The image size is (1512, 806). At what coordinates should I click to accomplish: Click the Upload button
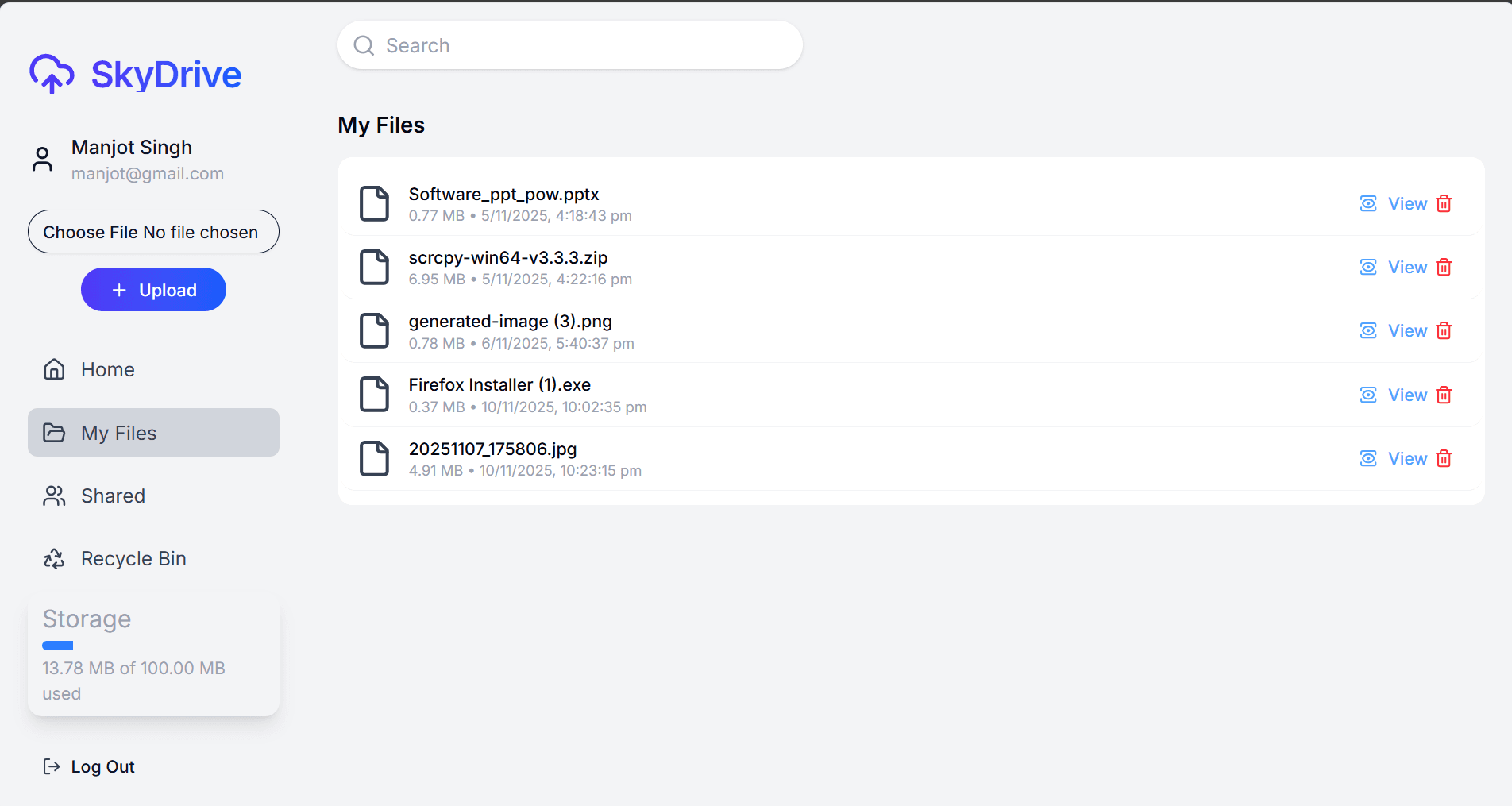[x=152, y=289]
